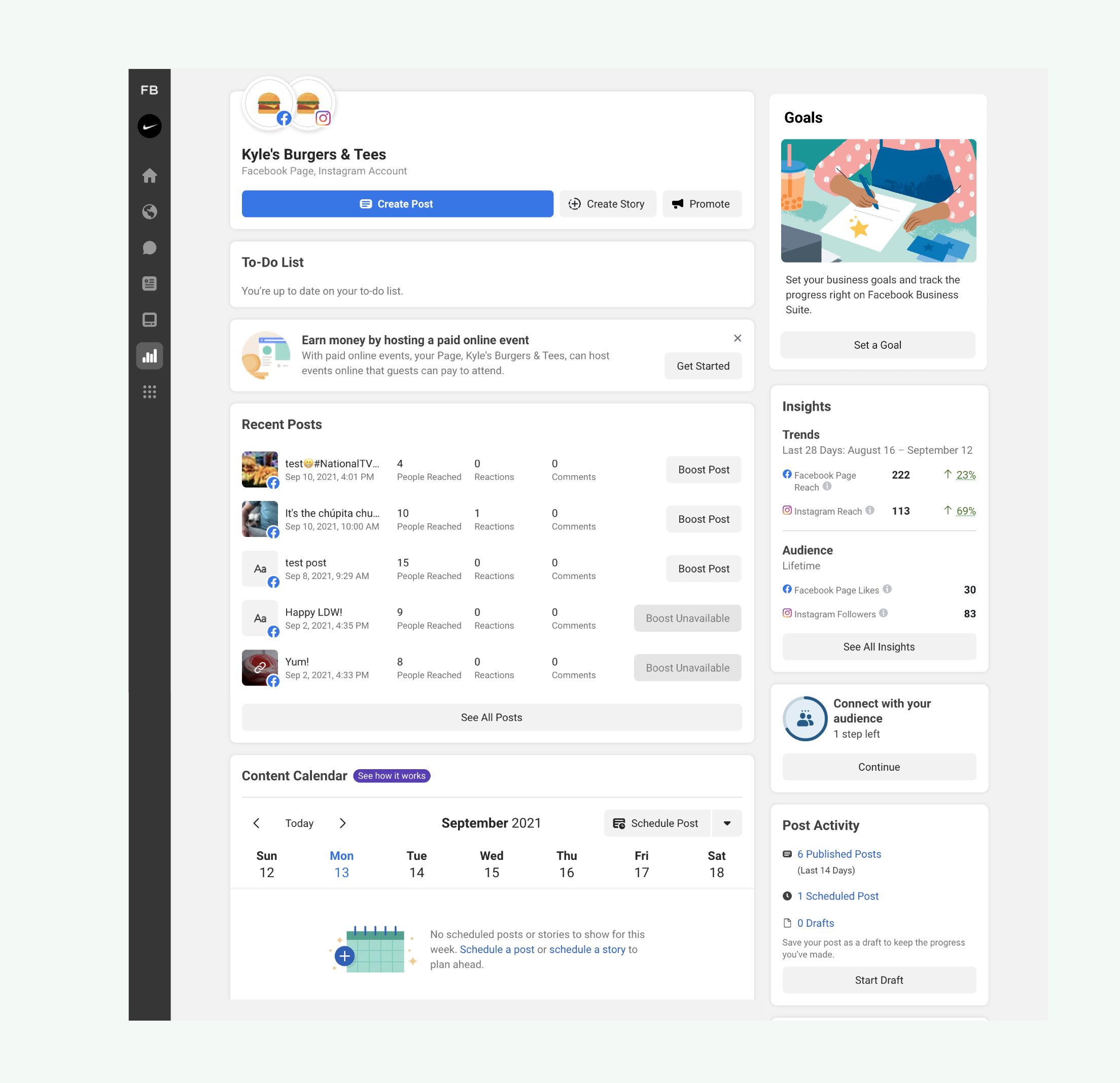Click See how it works badge
The height and width of the screenshot is (1083, 1120).
tap(392, 776)
